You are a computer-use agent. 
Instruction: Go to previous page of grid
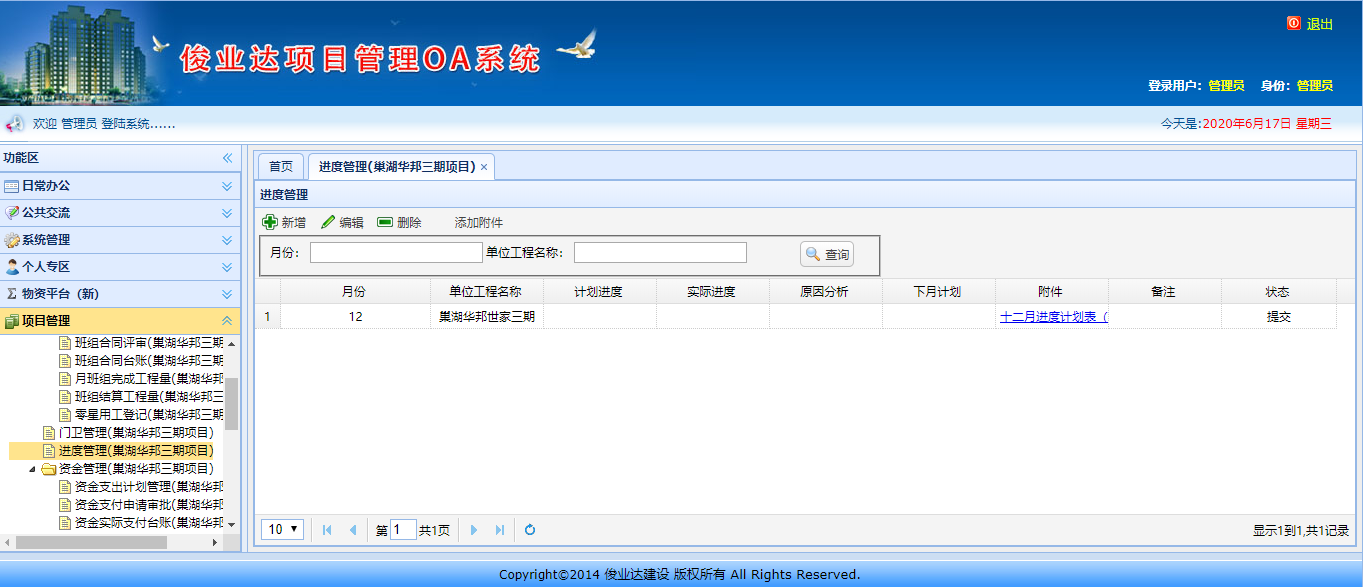click(352, 530)
